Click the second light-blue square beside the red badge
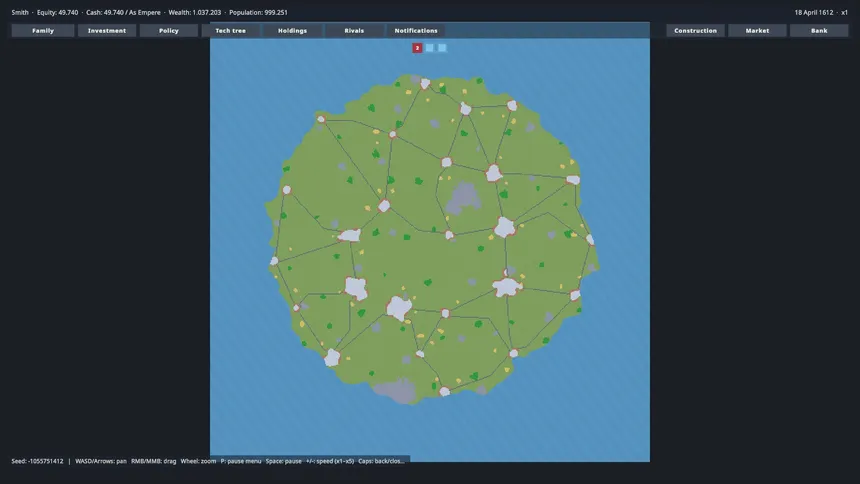The image size is (860, 484). (442, 48)
